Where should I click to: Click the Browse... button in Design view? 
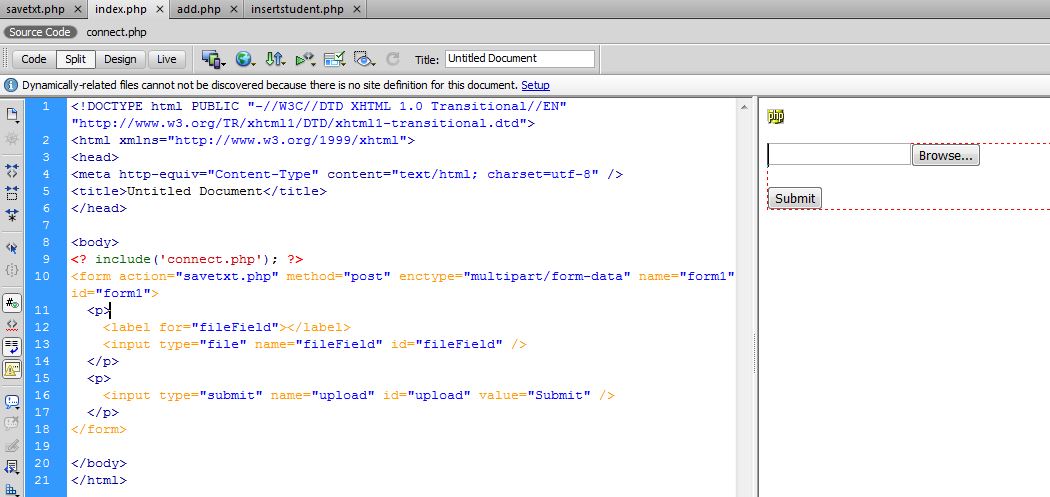click(x=946, y=155)
